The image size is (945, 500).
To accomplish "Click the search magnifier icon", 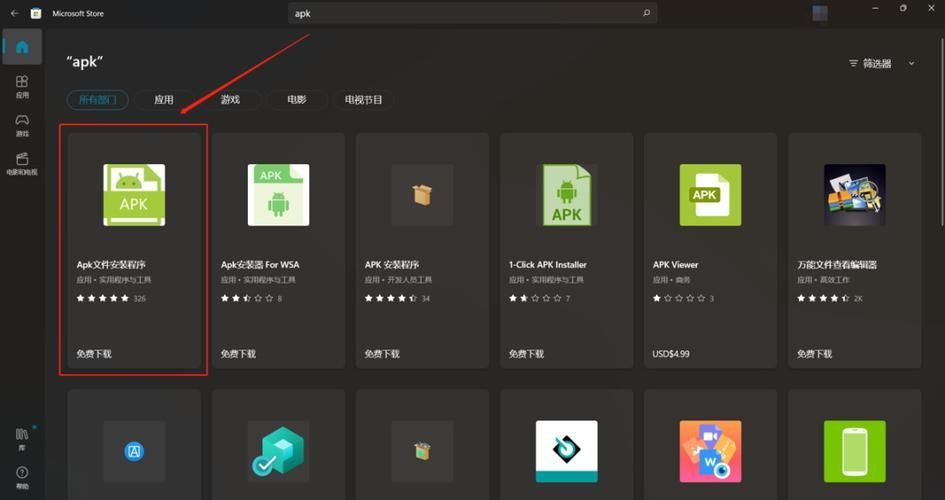I will (647, 13).
